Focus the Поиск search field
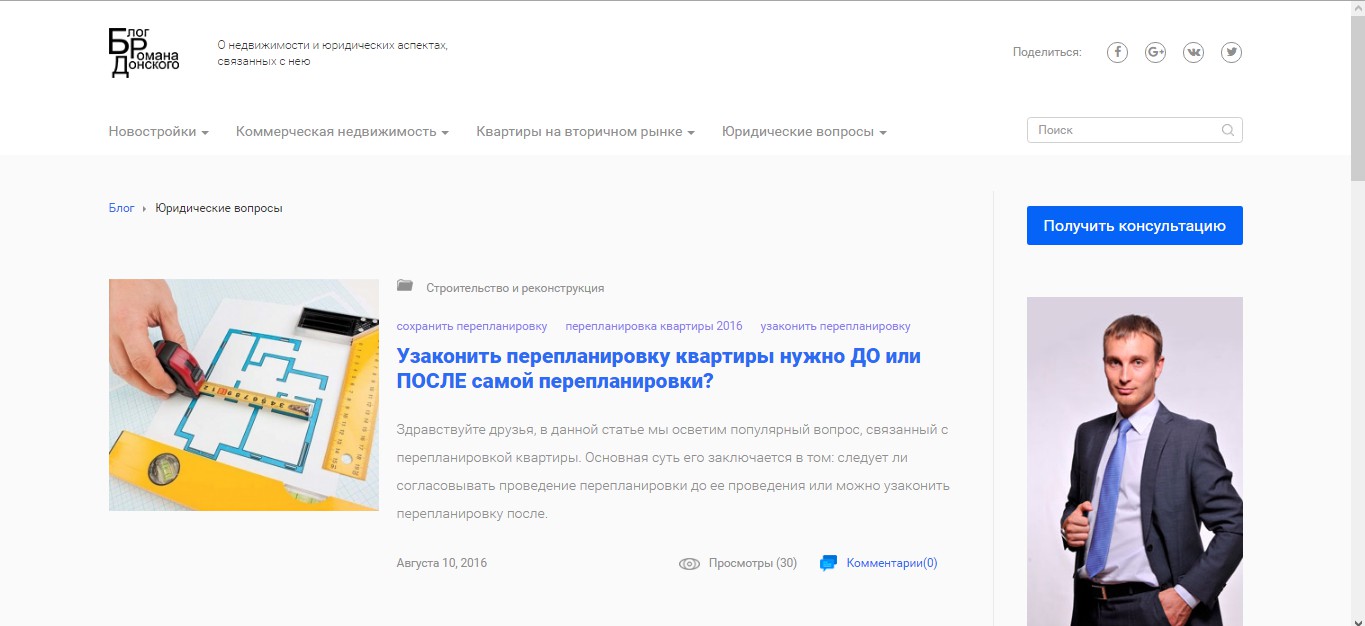 pyautogui.click(x=1134, y=130)
